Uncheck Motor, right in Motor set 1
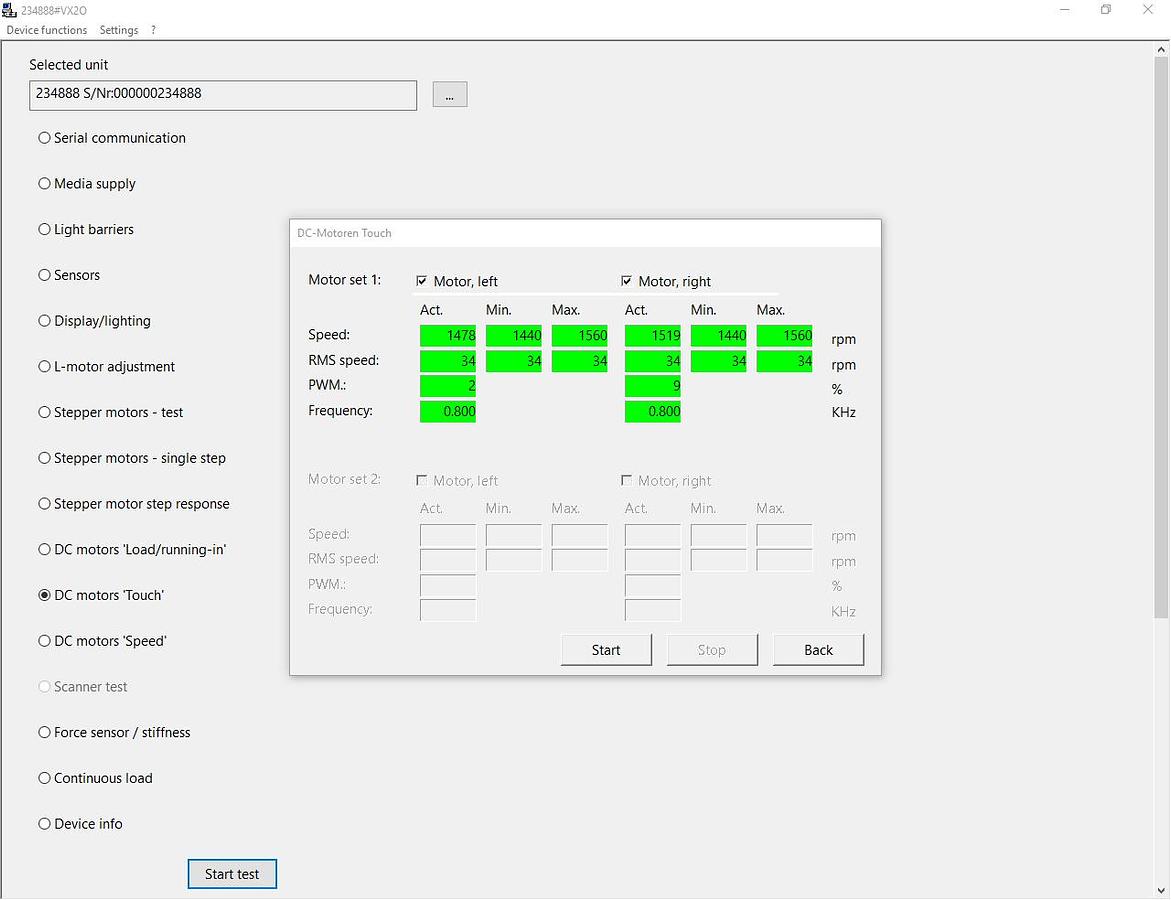The image size is (1171, 900). [x=627, y=281]
